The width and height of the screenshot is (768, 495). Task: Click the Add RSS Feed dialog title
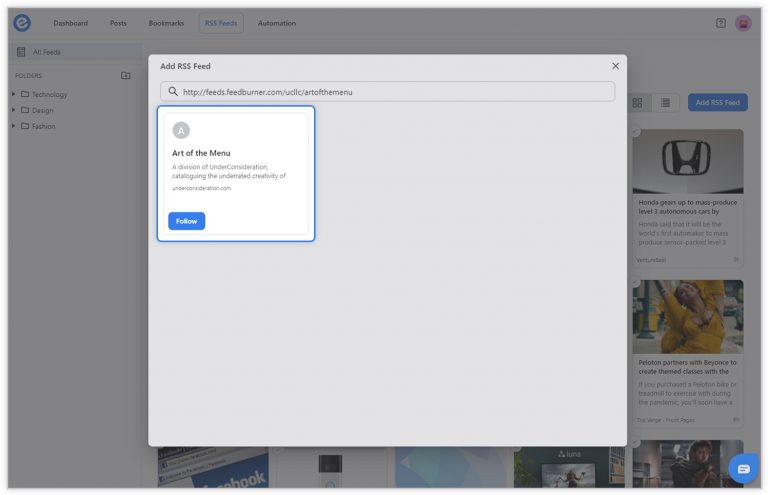[x=185, y=66]
